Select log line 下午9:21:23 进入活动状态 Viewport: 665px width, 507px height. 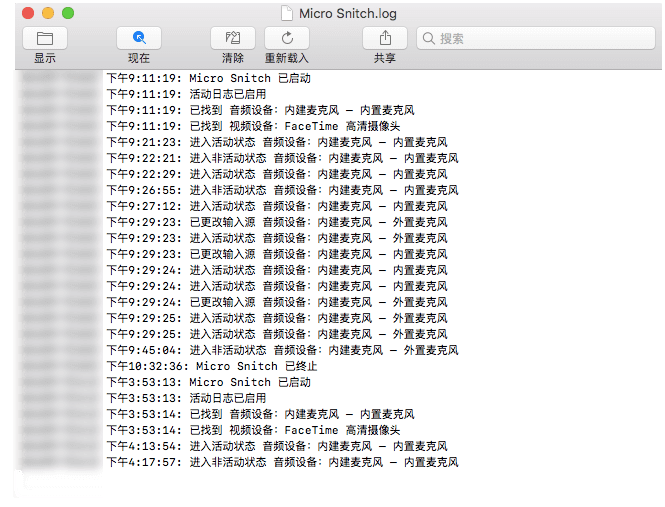coord(277,142)
